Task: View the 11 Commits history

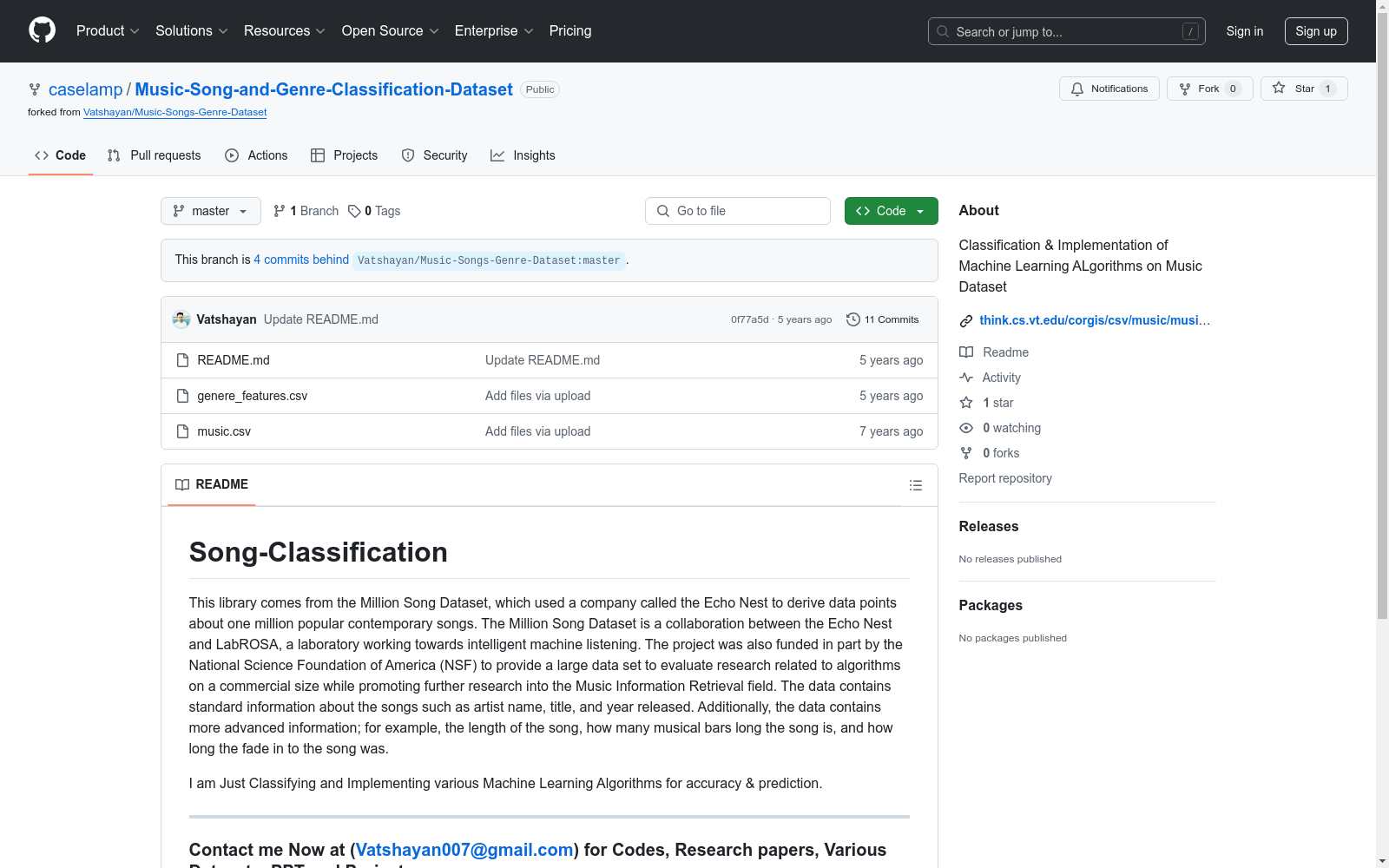Action: pyautogui.click(x=882, y=319)
